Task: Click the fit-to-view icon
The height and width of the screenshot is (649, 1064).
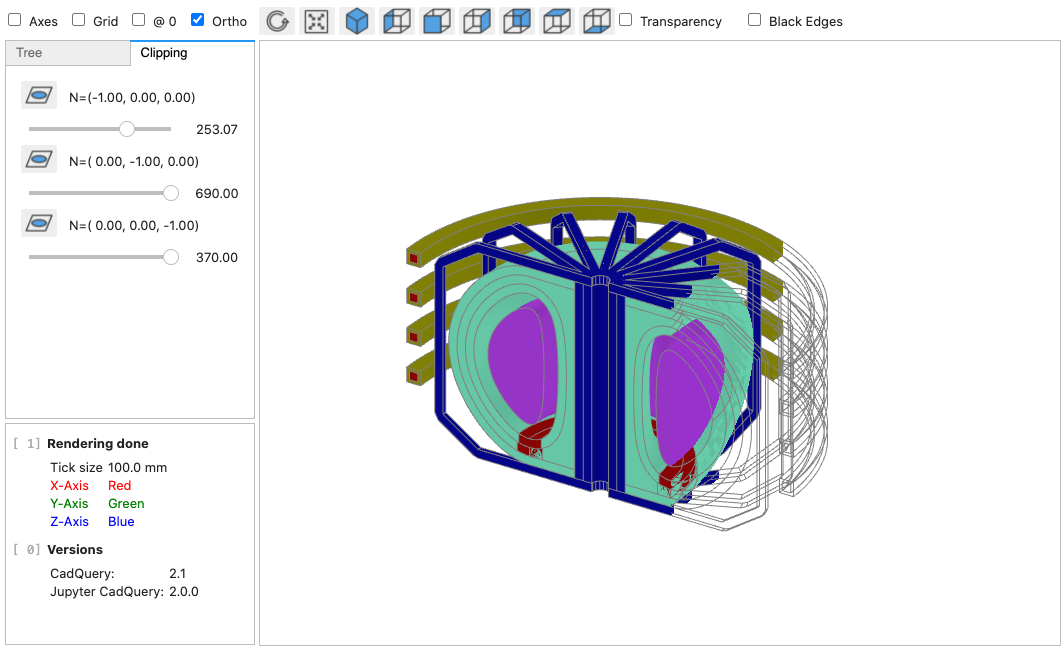Action: coord(317,21)
